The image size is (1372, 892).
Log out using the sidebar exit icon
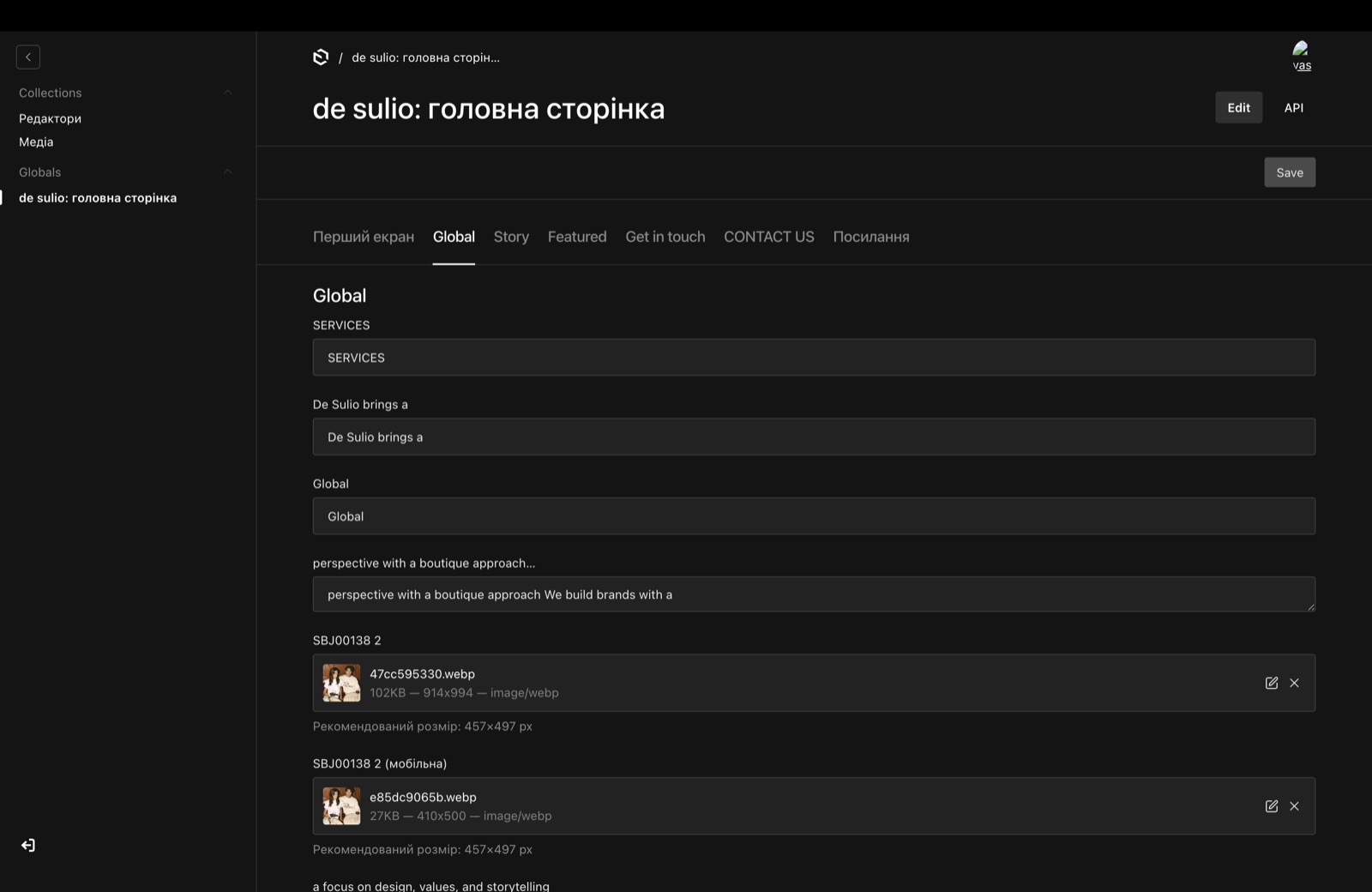coord(28,846)
